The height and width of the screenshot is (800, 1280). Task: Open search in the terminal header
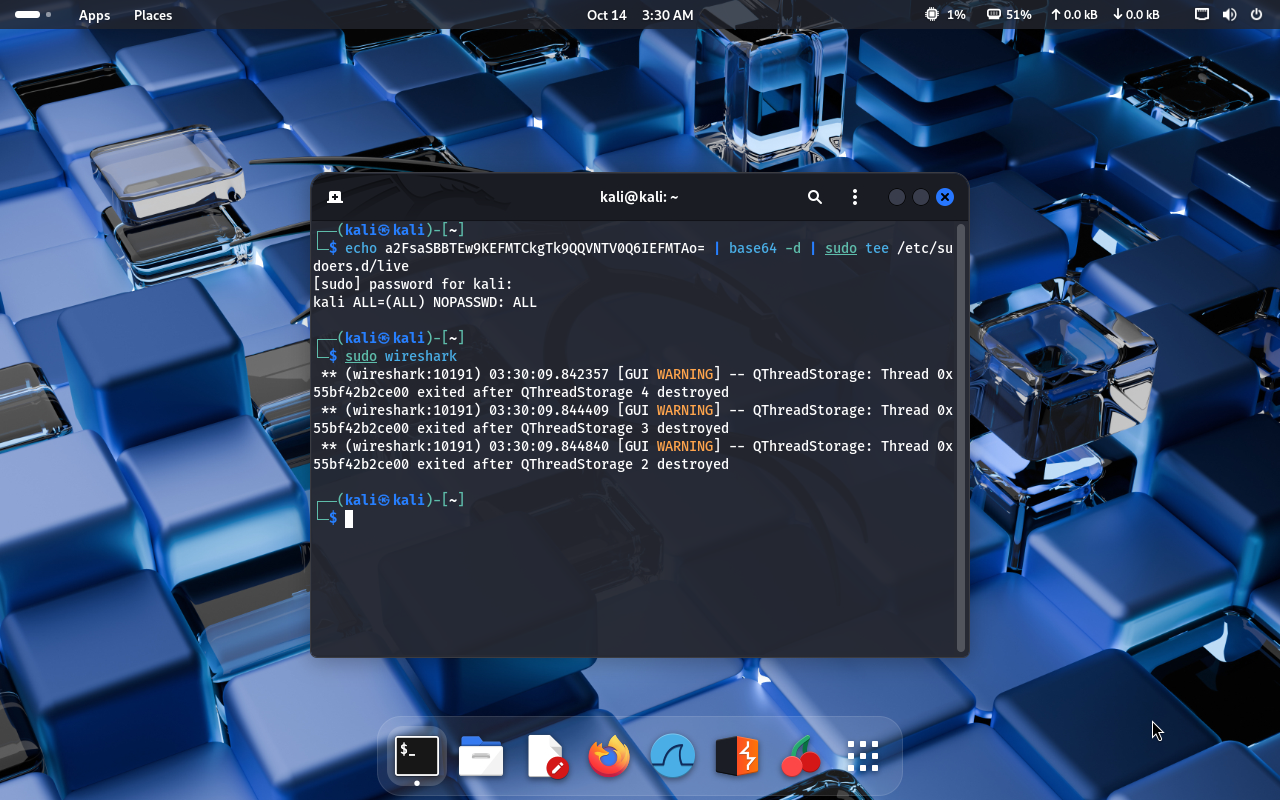pos(815,197)
